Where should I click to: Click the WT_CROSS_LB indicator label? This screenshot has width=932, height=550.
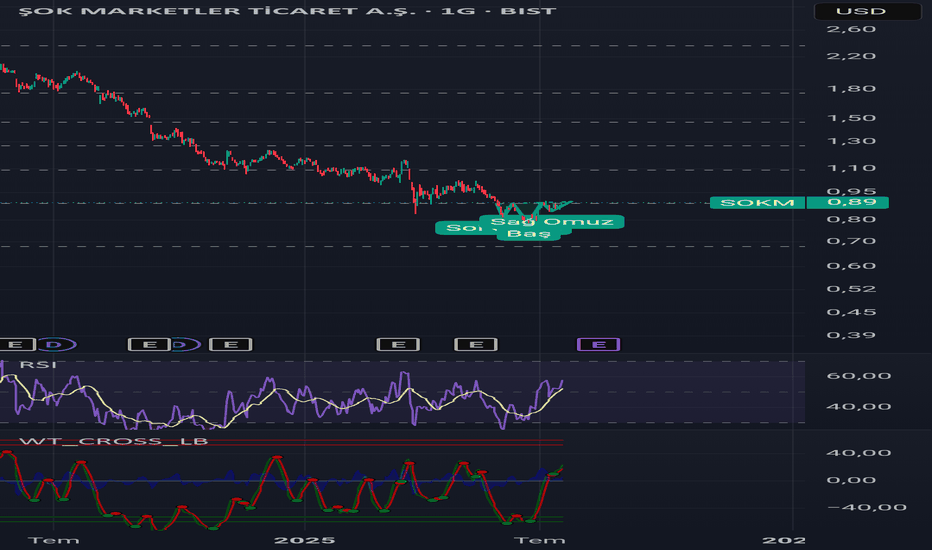coord(114,441)
